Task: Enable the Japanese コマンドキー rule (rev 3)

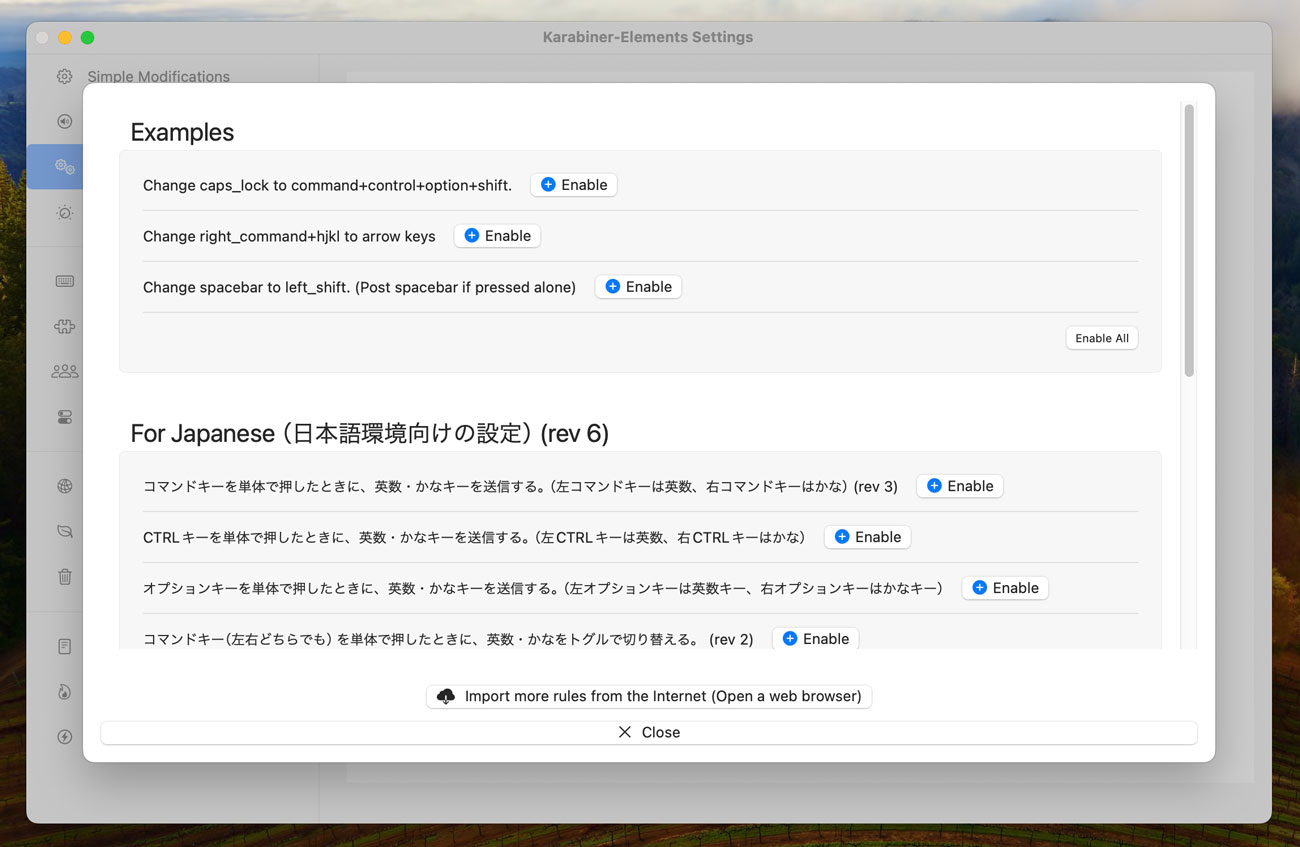Action: click(x=959, y=486)
